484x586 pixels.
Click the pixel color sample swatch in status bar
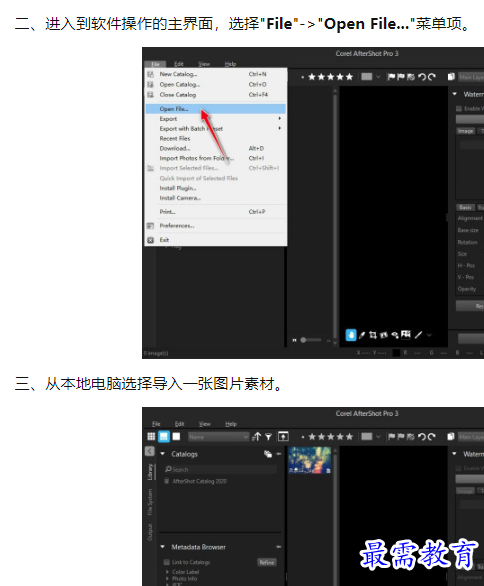point(396,352)
